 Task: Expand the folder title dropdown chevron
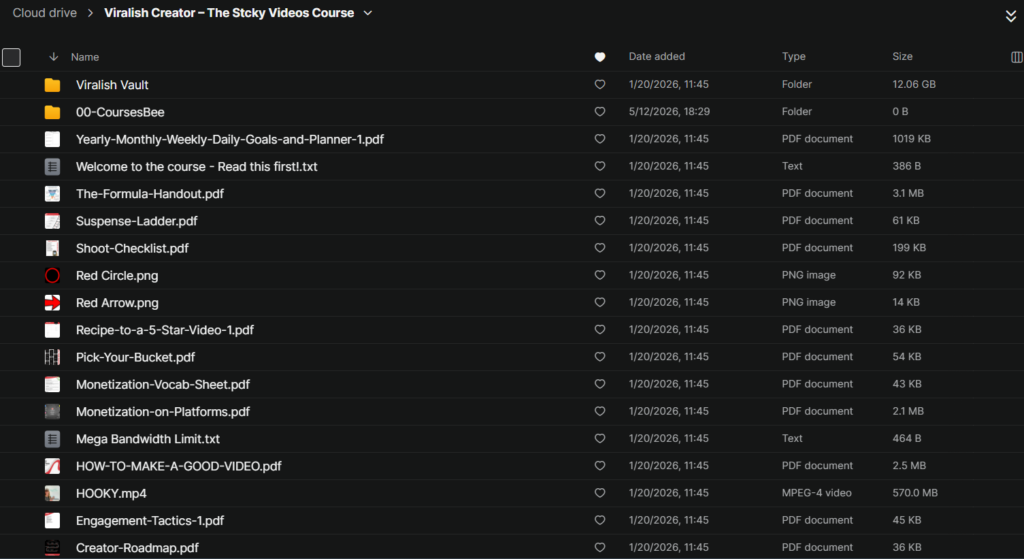(368, 13)
